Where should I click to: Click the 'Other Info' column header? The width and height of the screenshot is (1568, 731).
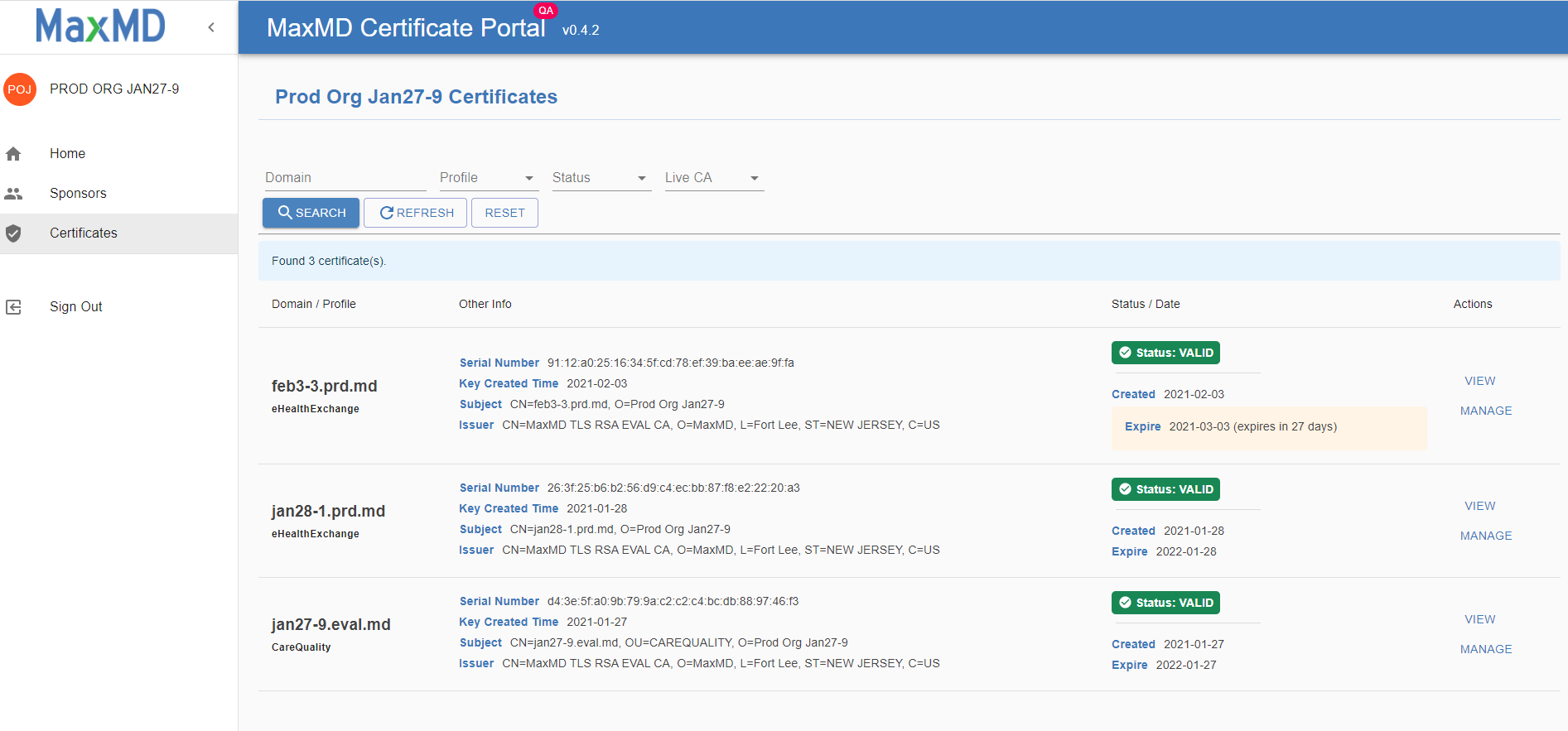485,305
